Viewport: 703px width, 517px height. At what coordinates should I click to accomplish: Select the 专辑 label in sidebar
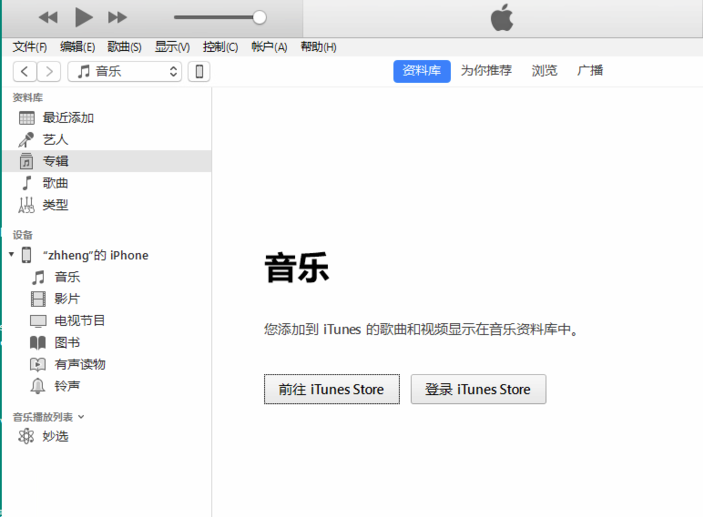(56, 161)
